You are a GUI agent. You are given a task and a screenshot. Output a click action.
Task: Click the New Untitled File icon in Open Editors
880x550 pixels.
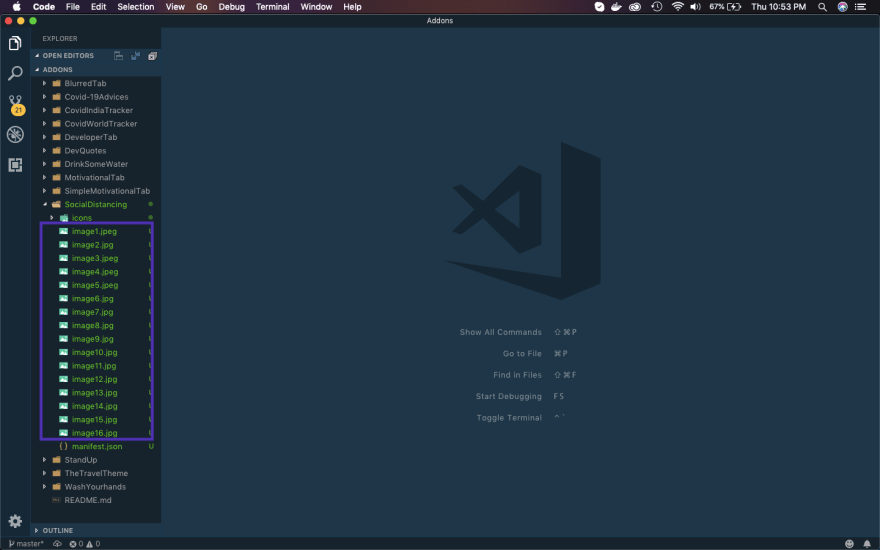[118, 56]
